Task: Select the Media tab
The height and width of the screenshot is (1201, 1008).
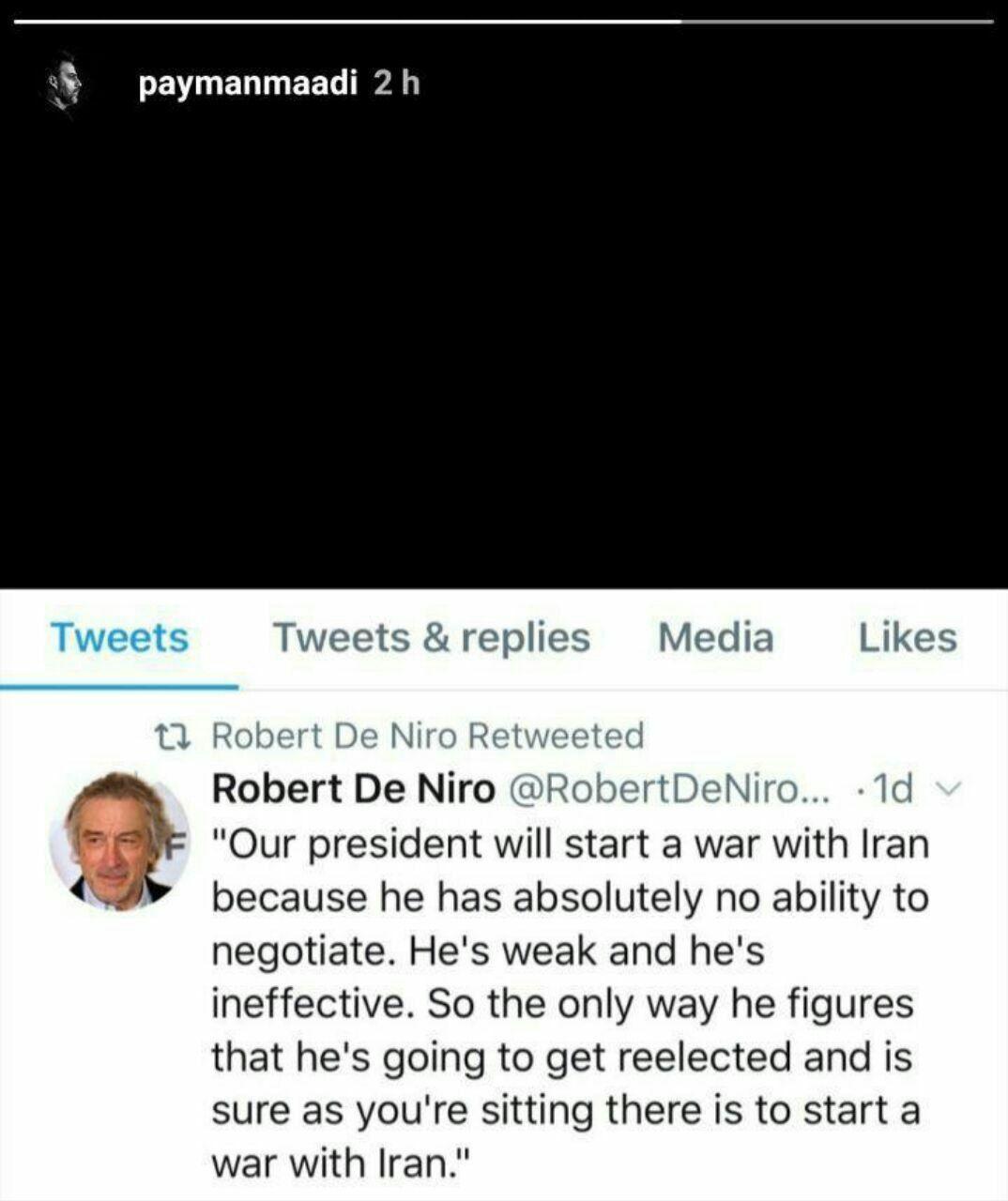Action: (715, 638)
